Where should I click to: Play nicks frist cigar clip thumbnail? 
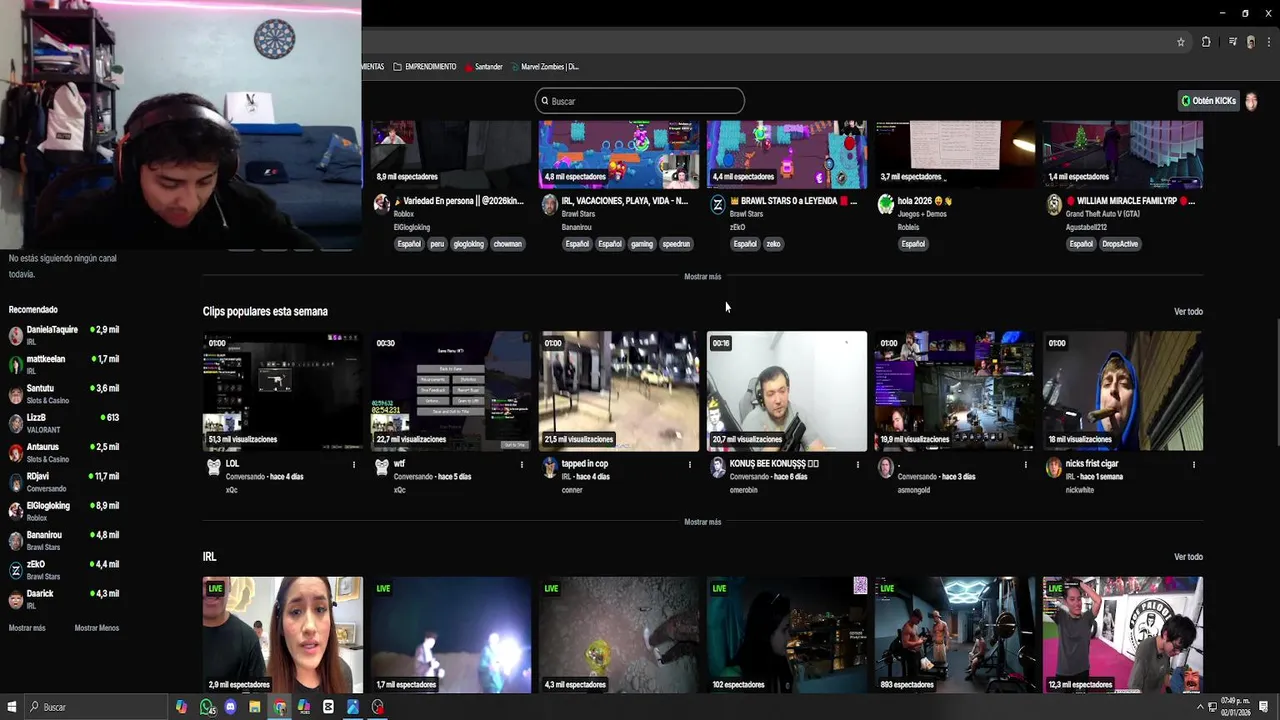click(1123, 391)
